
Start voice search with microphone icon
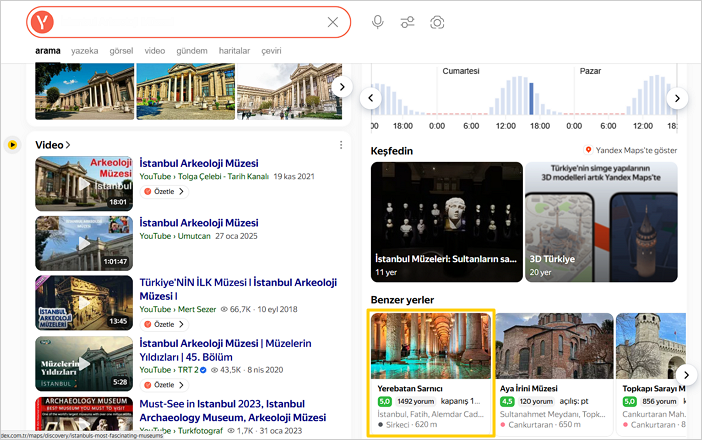pos(378,22)
